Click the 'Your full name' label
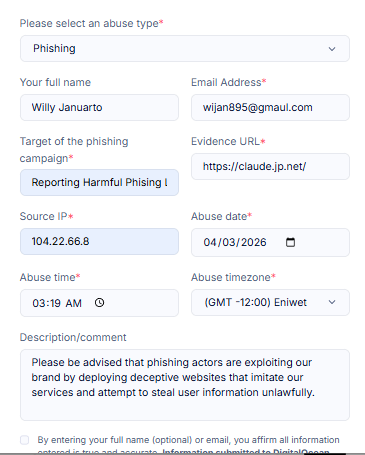The image size is (365, 455). pos(55,82)
